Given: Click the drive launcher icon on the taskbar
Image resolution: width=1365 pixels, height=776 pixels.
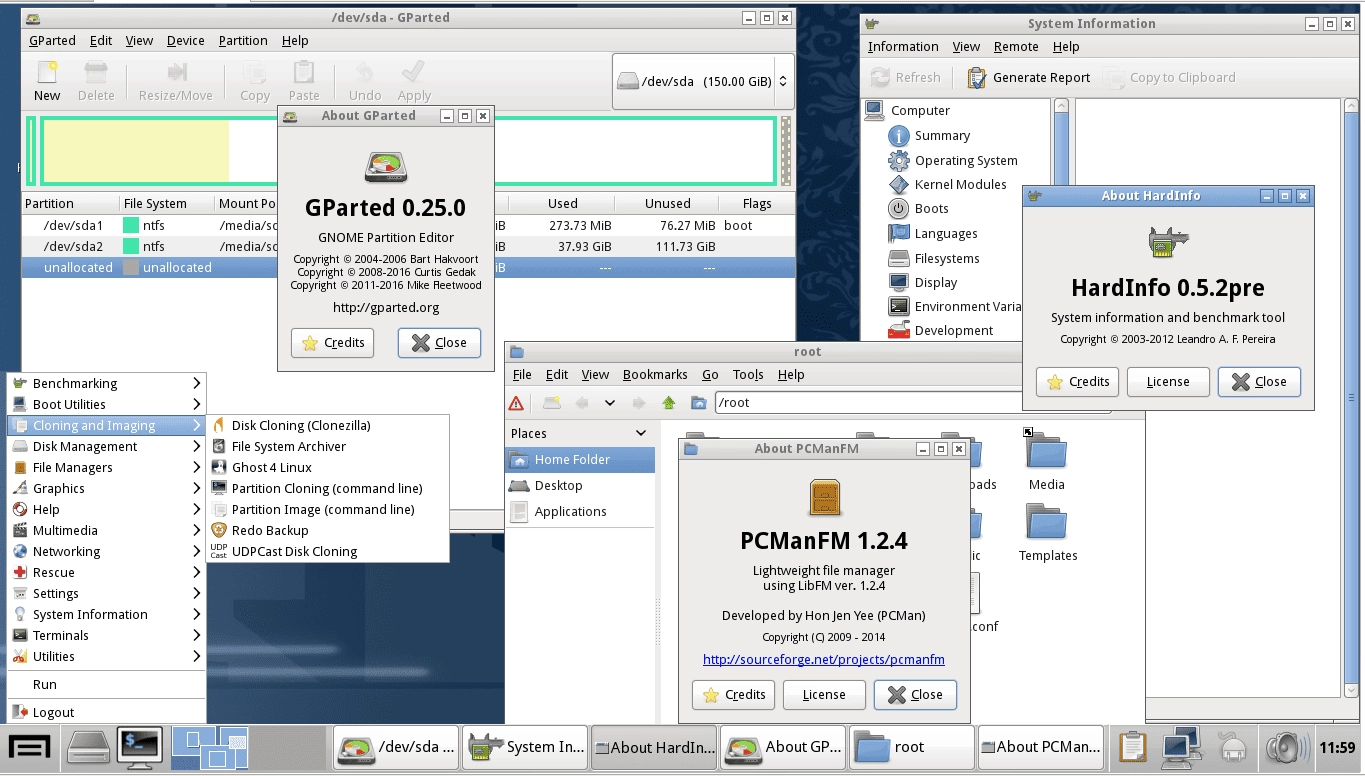Looking at the screenshot, I should (88, 747).
